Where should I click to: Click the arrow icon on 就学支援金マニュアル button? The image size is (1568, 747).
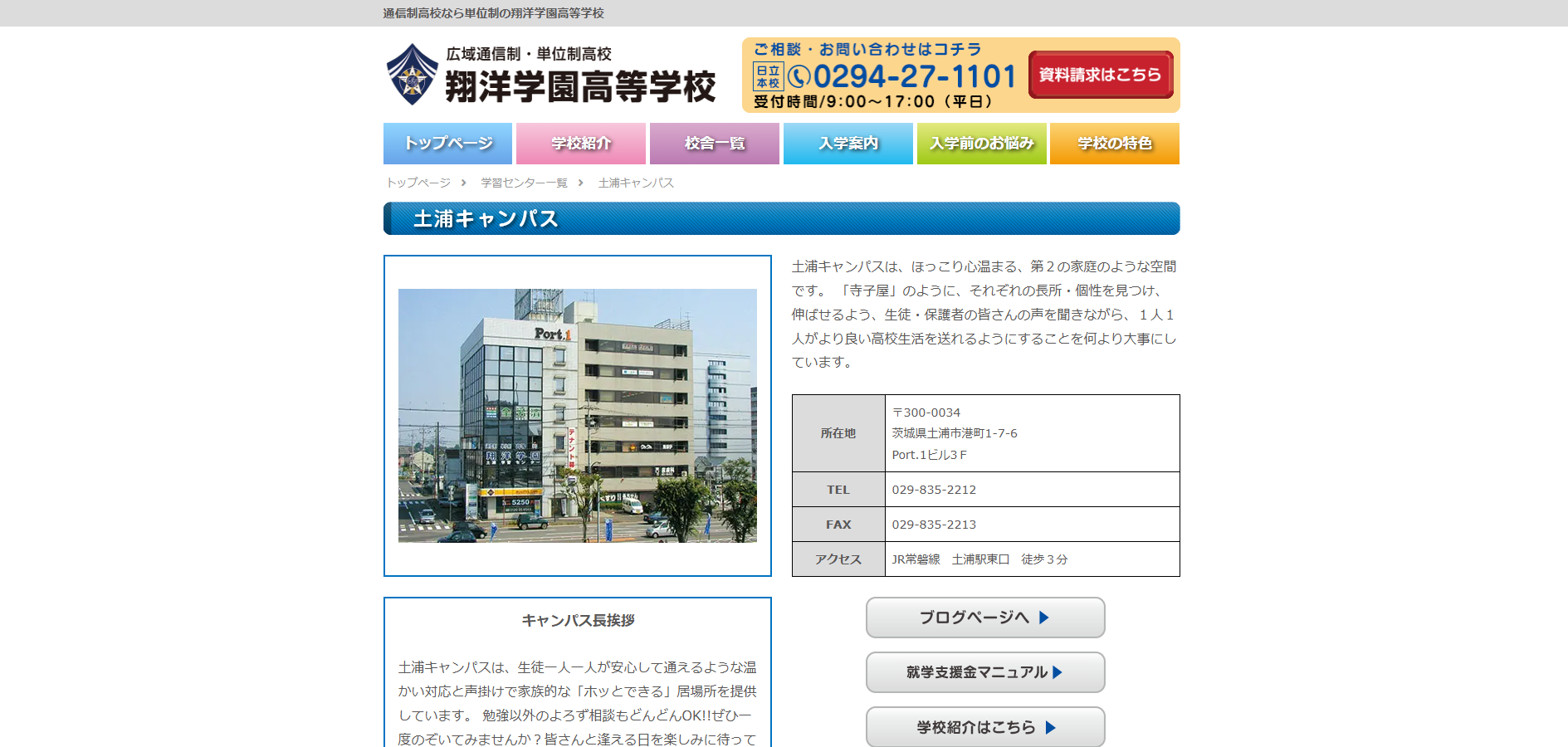point(1058,672)
